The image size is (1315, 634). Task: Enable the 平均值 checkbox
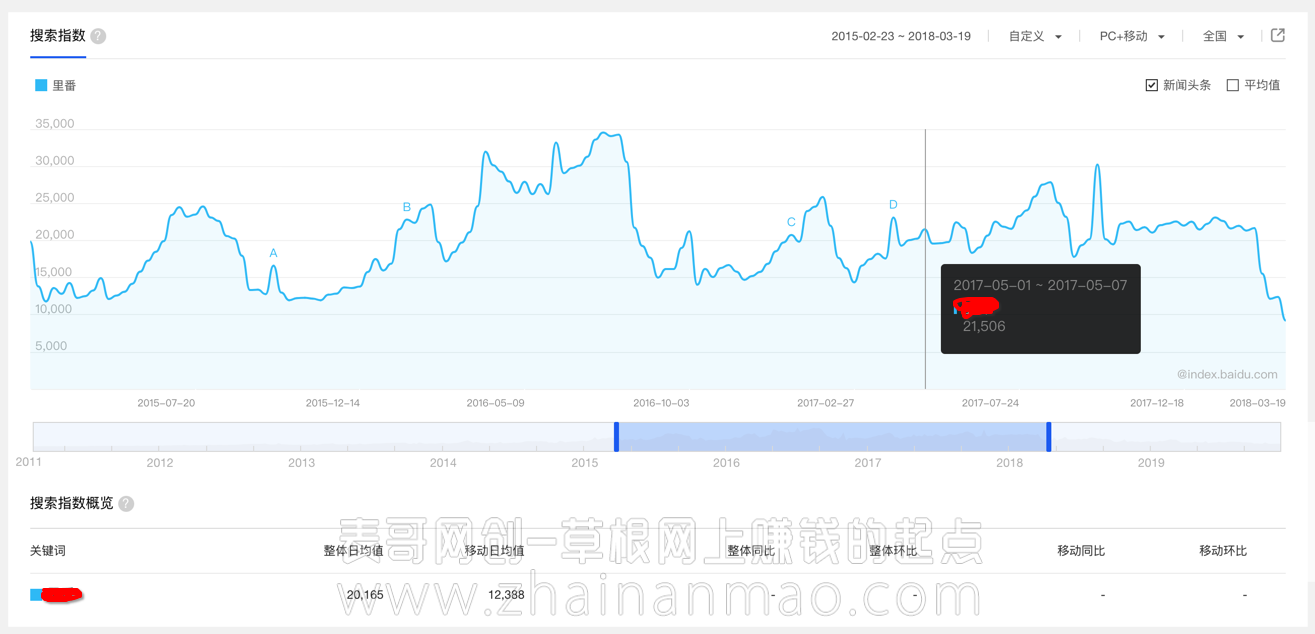pyautogui.click(x=1232, y=85)
